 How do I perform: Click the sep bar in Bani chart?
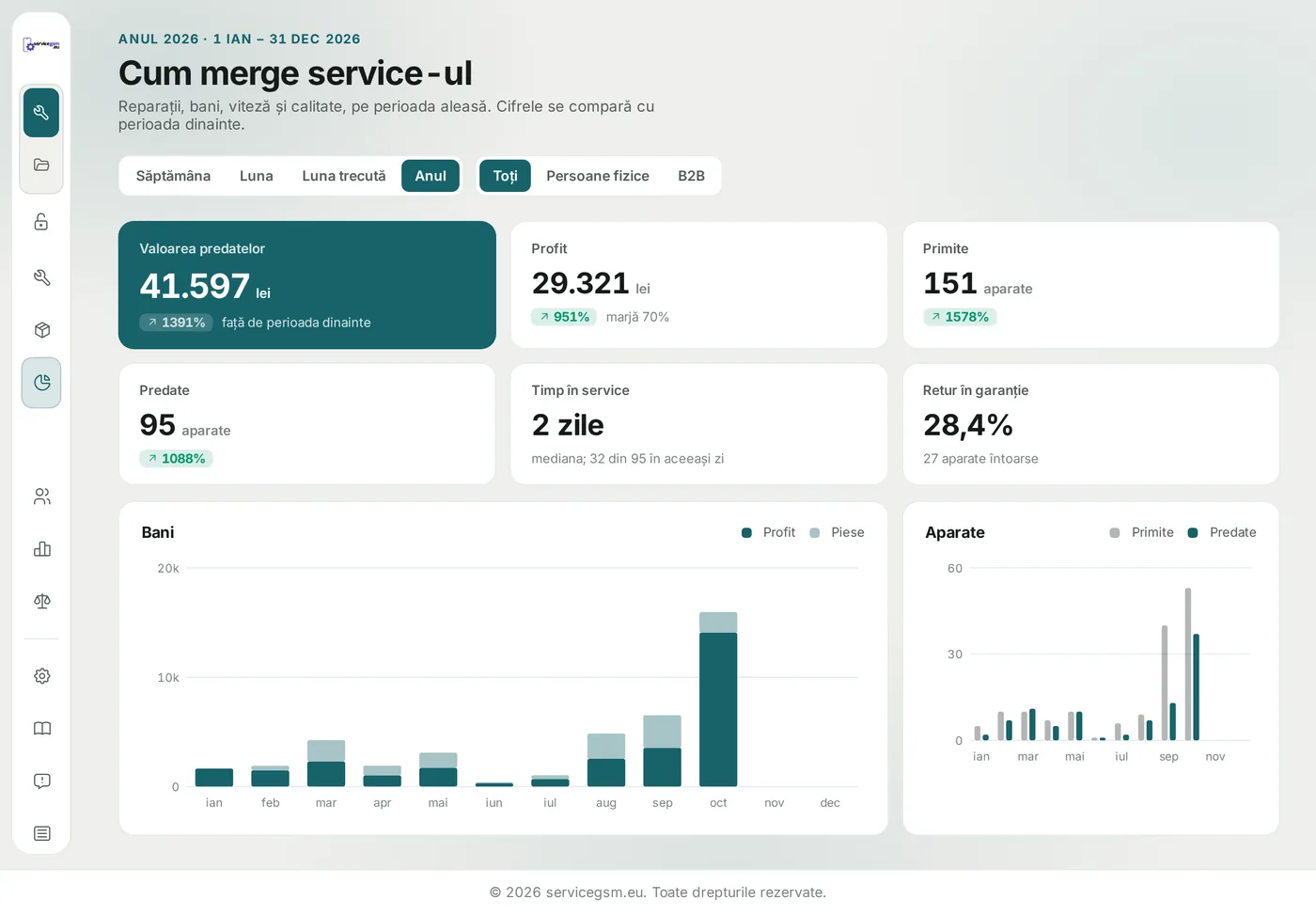tap(662, 750)
